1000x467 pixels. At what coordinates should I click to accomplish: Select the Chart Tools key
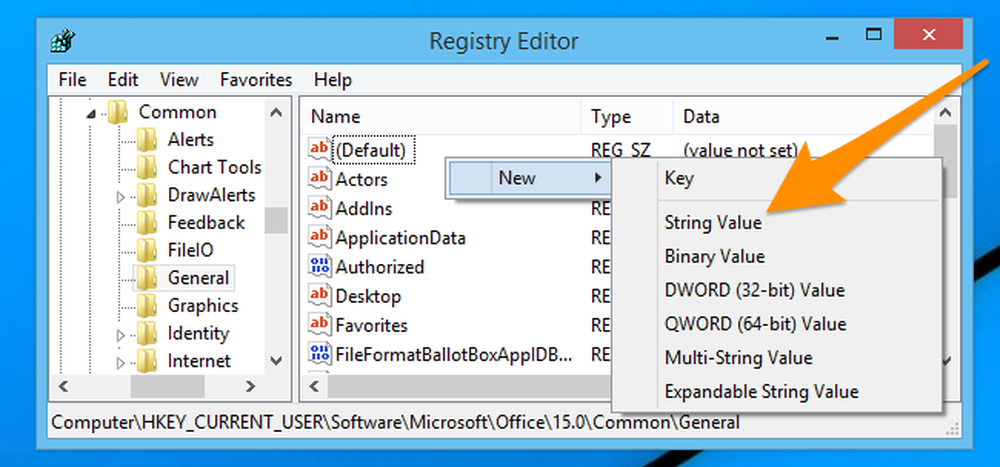pos(215,167)
